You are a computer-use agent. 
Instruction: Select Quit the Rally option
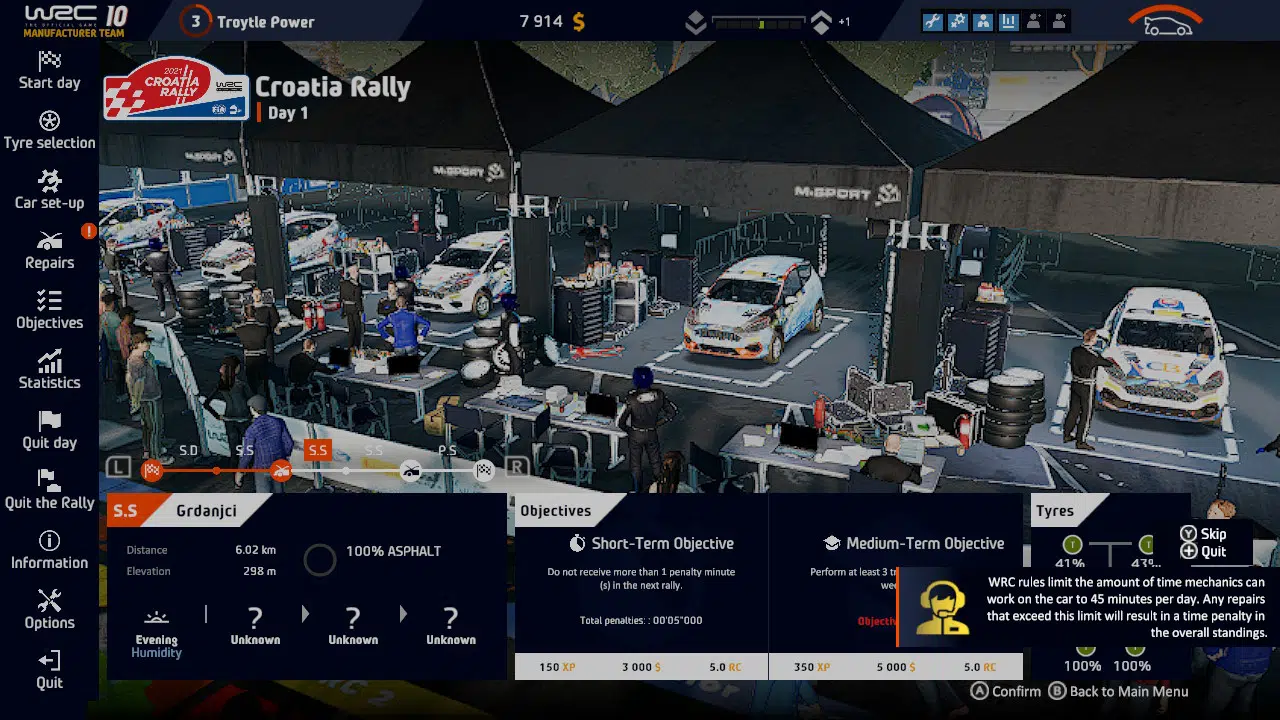pos(49,482)
